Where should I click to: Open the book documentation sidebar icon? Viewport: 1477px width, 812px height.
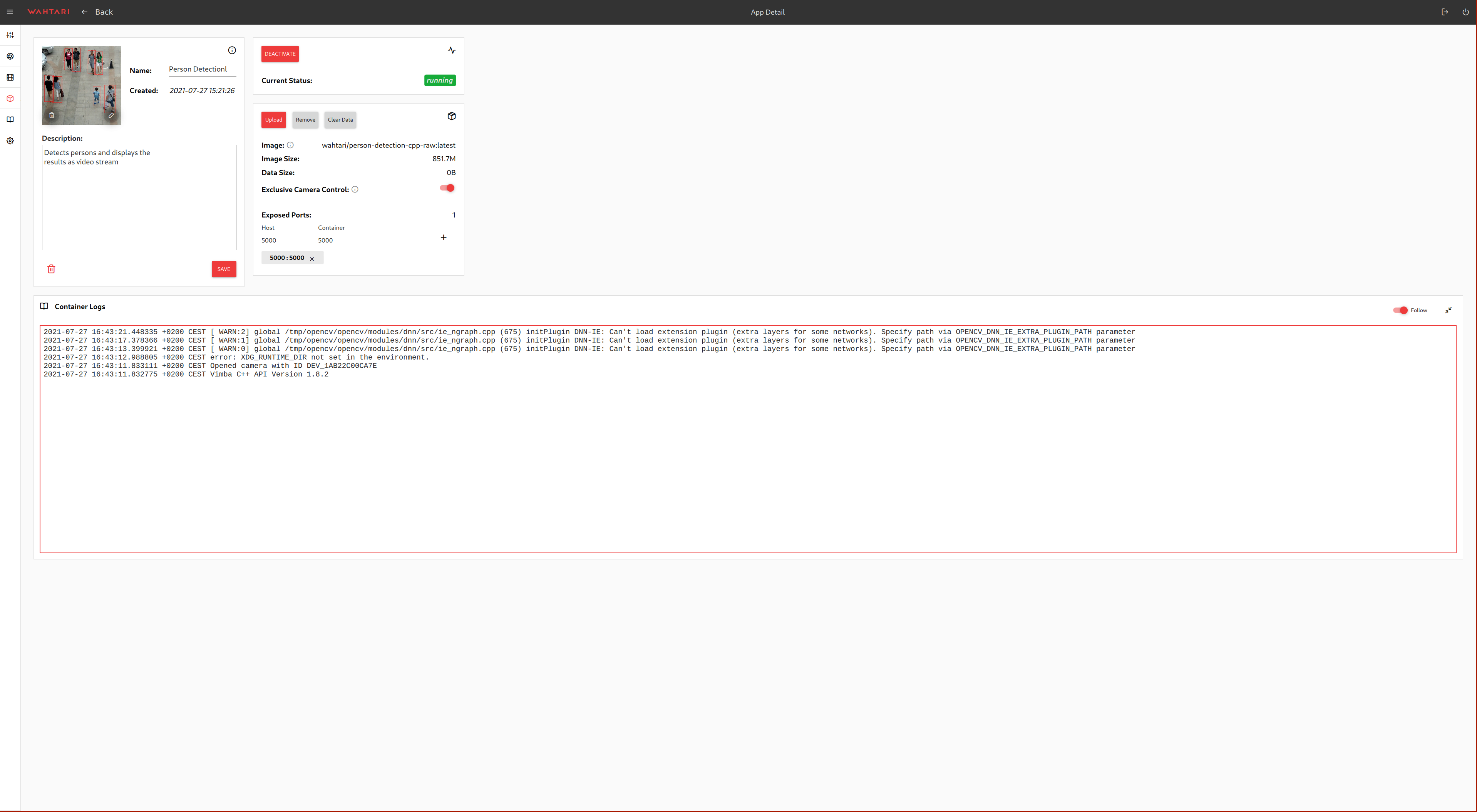(10, 119)
